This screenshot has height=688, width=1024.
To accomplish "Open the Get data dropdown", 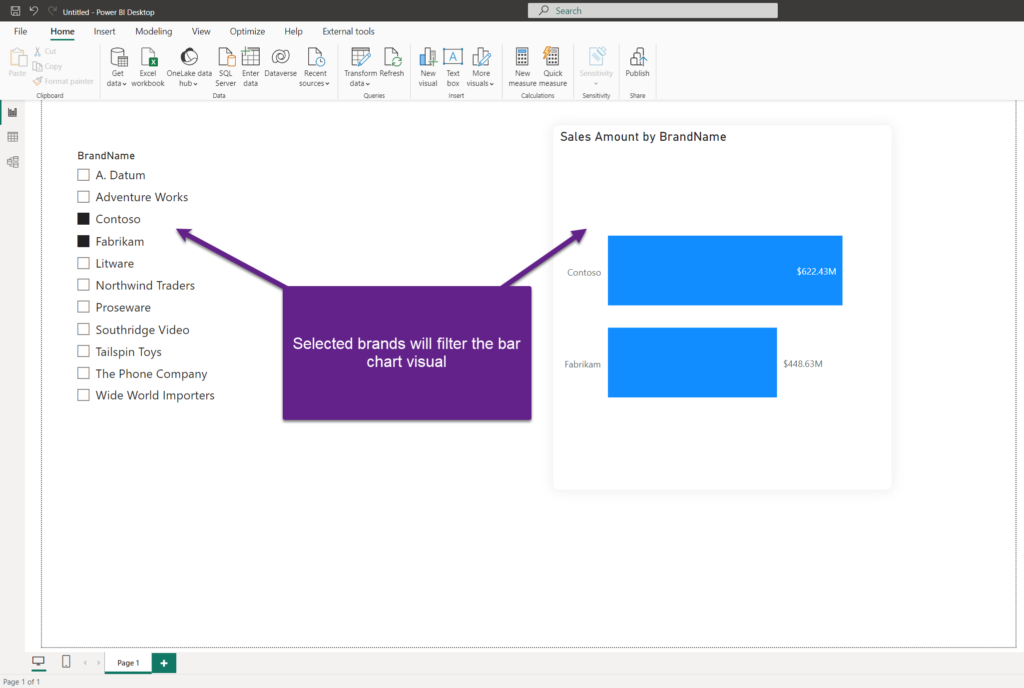I will [118, 67].
